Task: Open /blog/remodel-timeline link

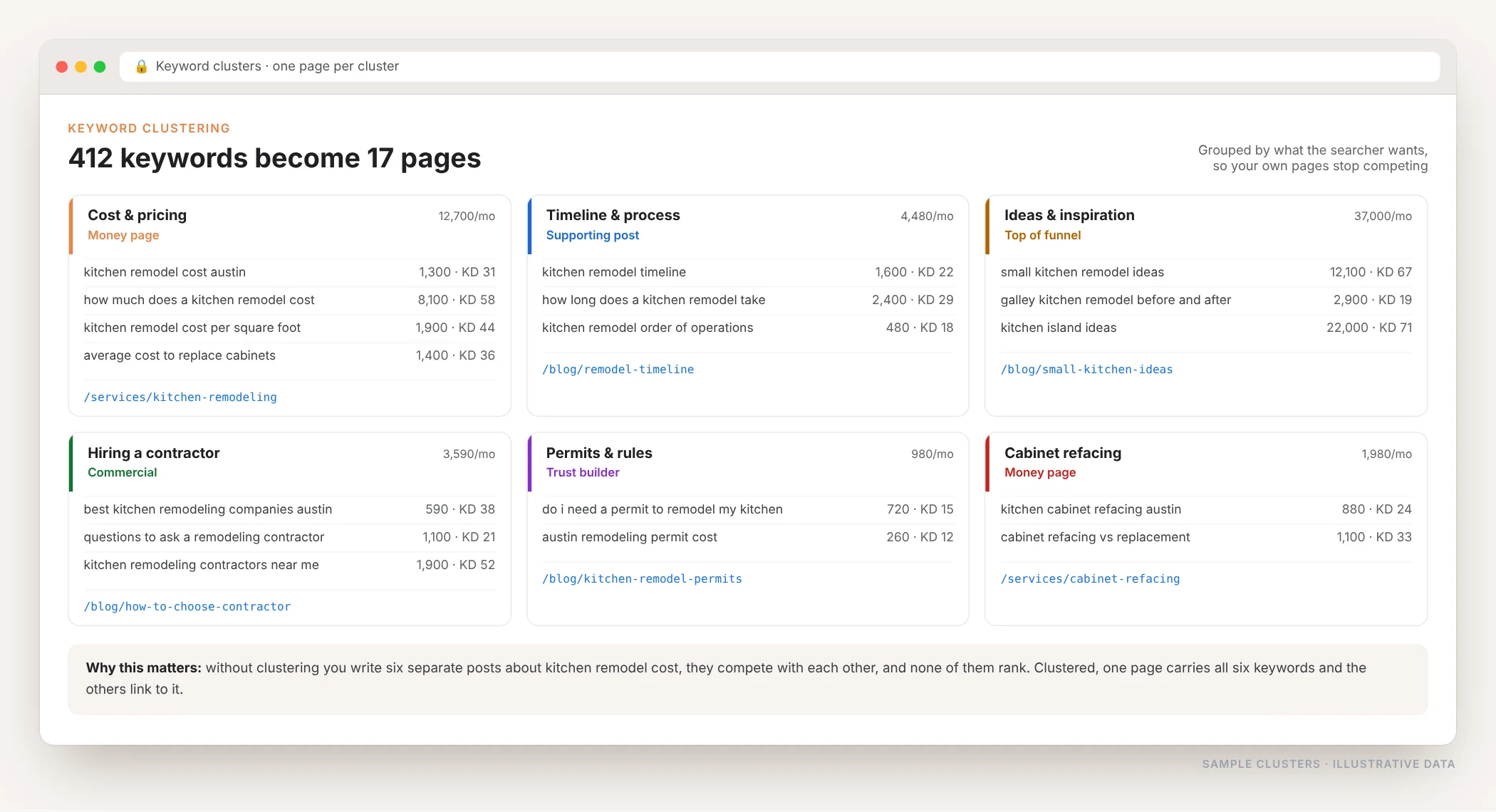Action: pos(618,369)
